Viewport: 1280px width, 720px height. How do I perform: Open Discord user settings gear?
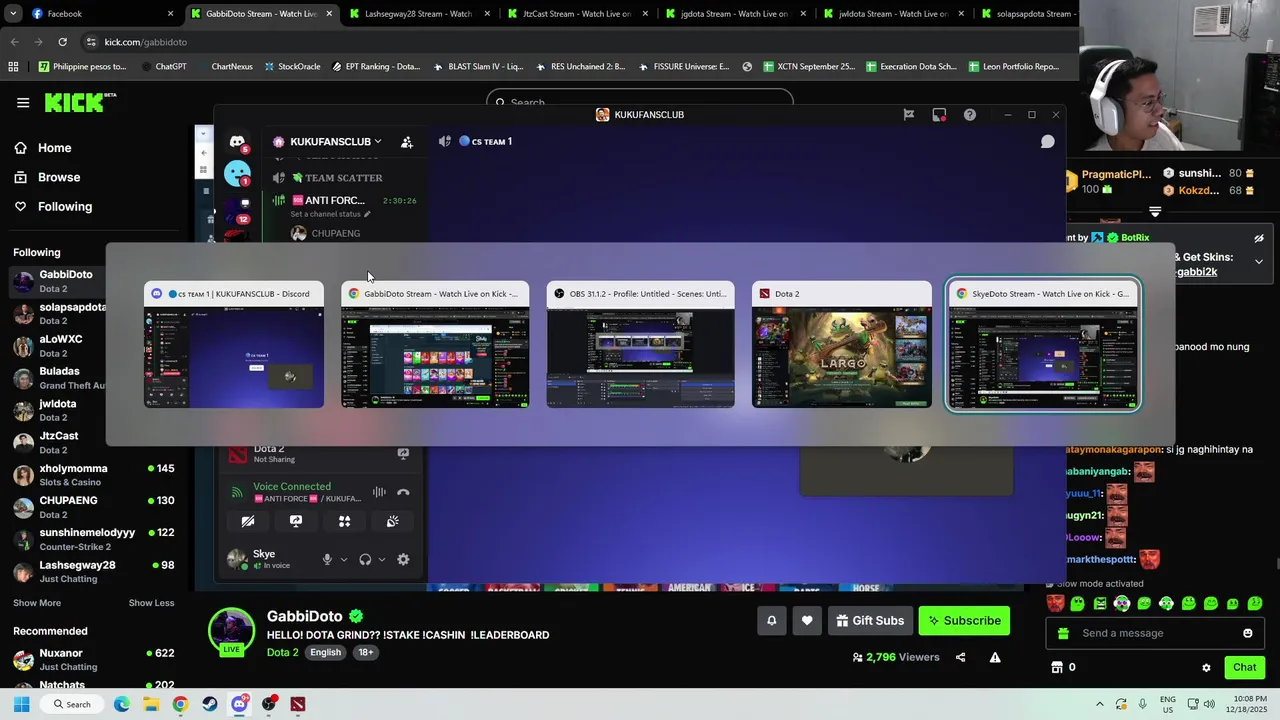pos(403,559)
